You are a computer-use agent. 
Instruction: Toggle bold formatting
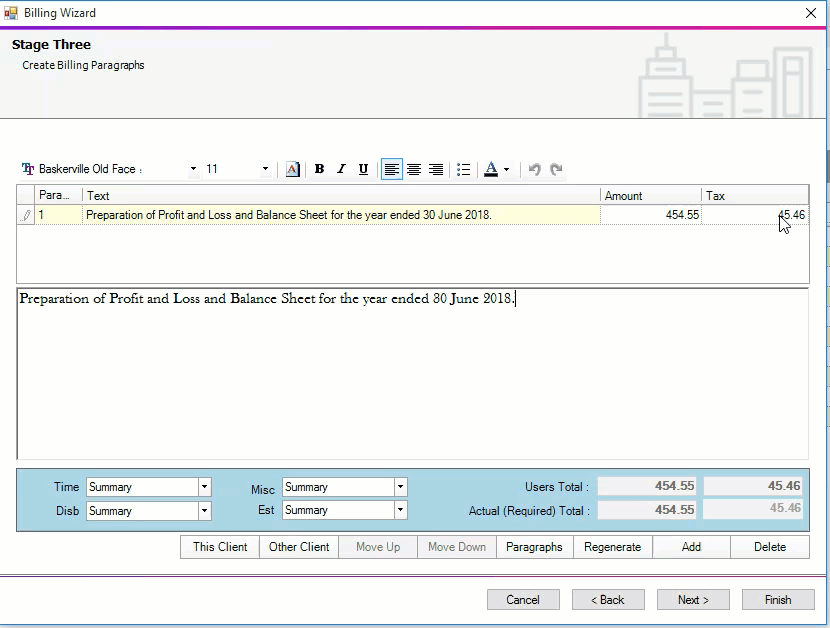[319, 169]
